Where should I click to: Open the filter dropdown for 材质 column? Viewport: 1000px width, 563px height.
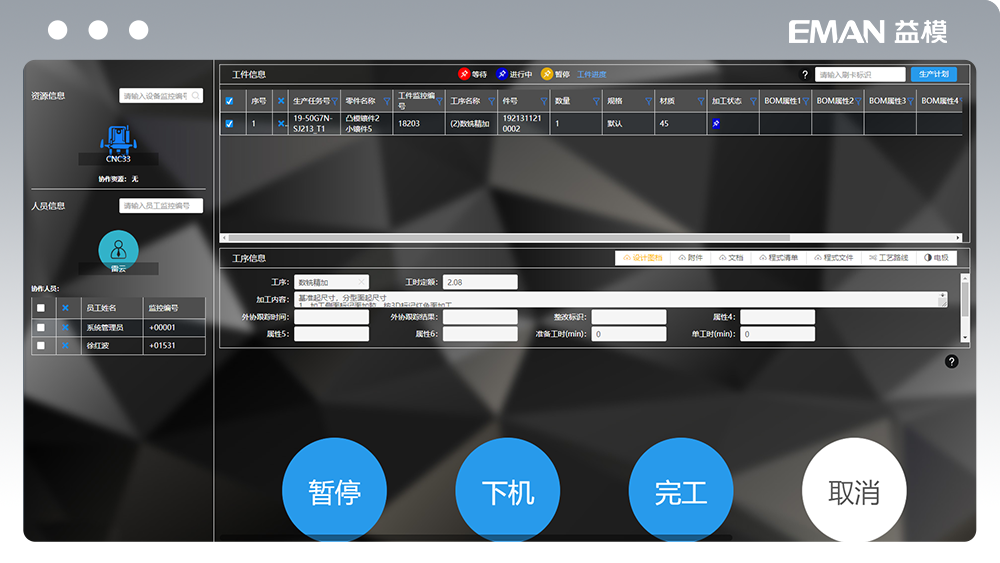(x=699, y=101)
